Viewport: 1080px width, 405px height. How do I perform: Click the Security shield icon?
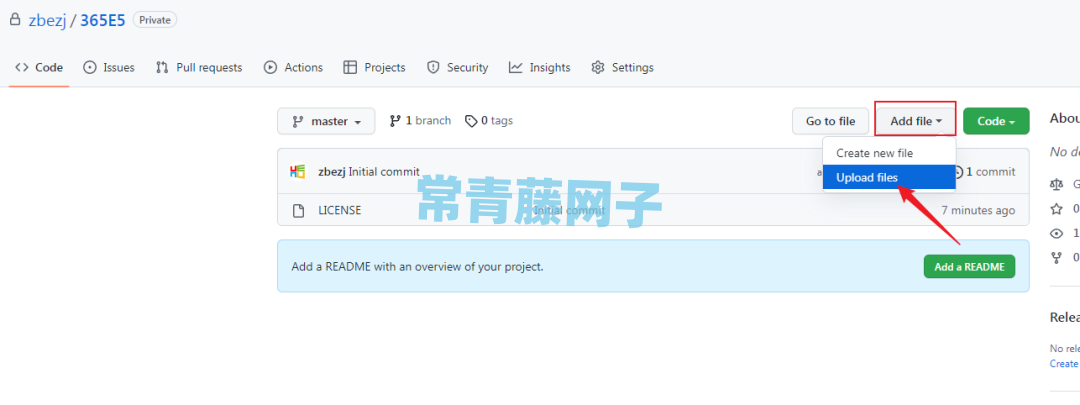click(x=433, y=68)
